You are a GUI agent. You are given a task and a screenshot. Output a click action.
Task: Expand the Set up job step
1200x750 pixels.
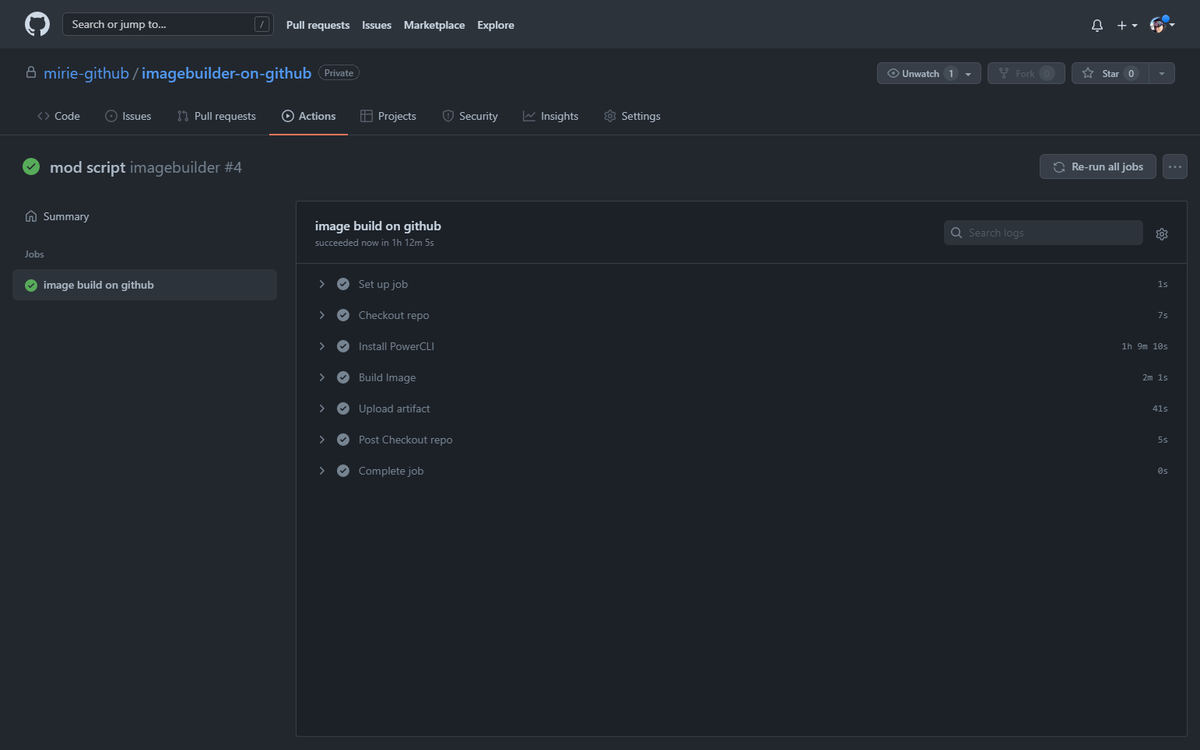tap(322, 284)
